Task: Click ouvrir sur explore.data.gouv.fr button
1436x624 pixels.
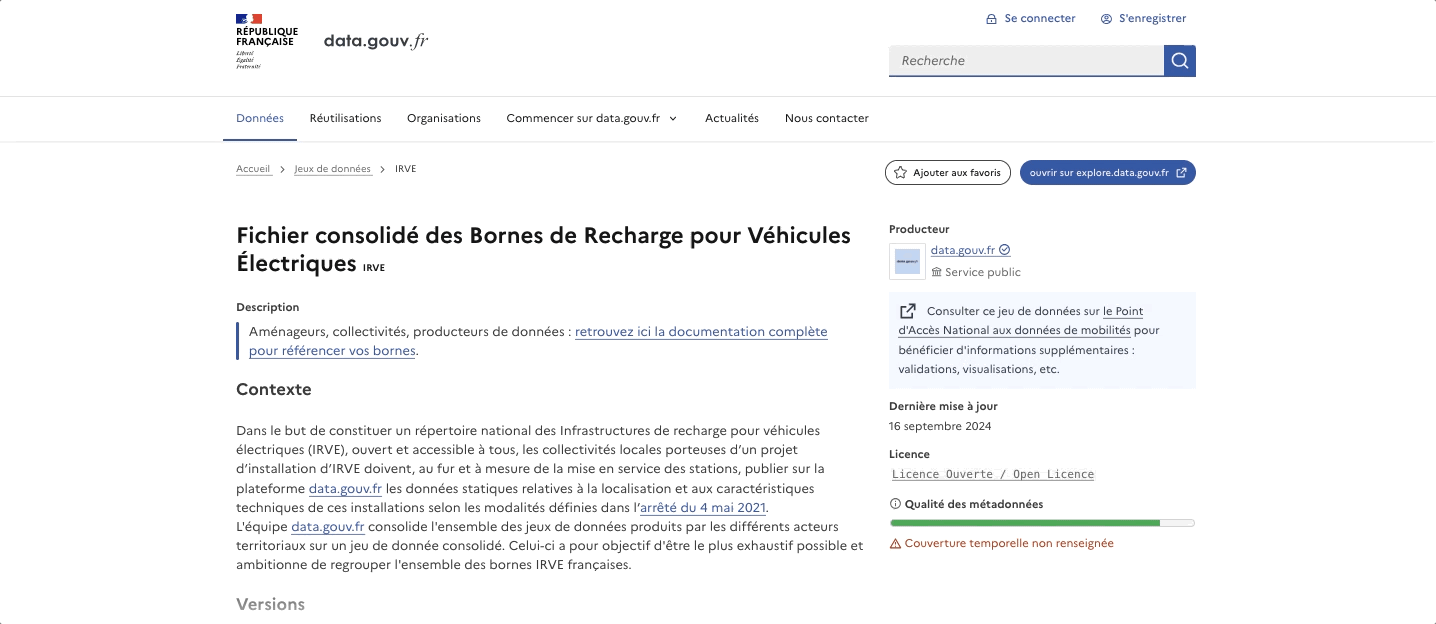Action: (x=1108, y=173)
